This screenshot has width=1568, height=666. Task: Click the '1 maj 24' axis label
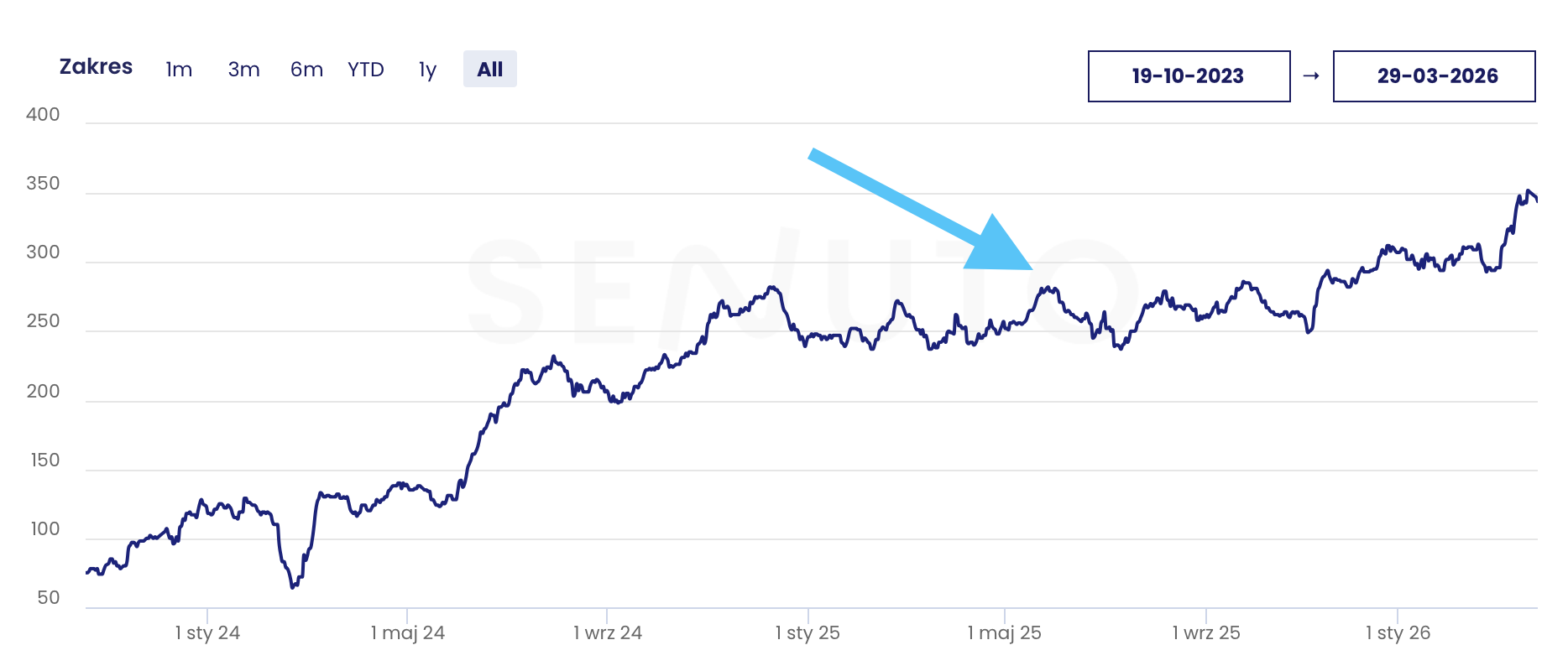click(408, 633)
